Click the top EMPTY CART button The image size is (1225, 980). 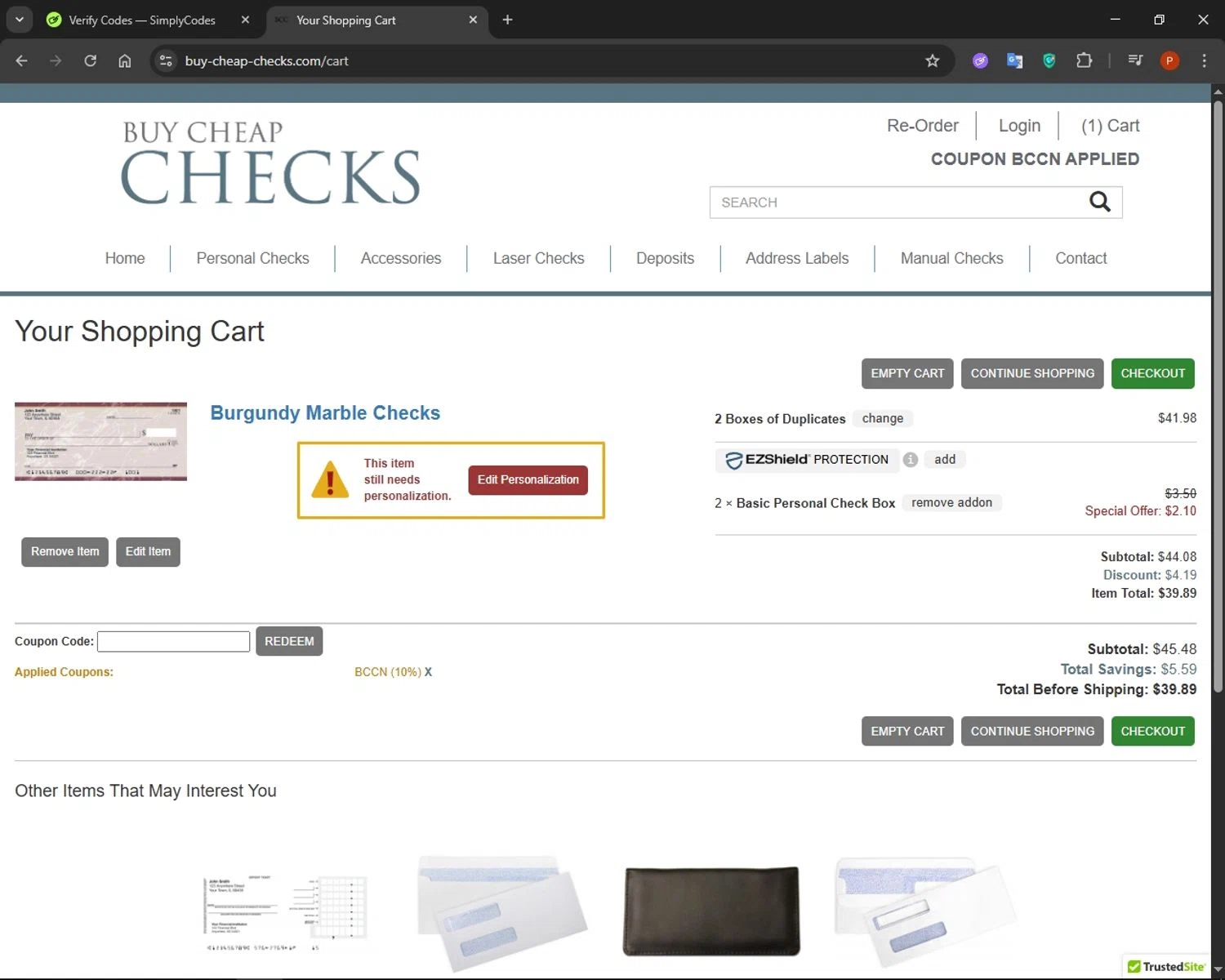point(907,373)
